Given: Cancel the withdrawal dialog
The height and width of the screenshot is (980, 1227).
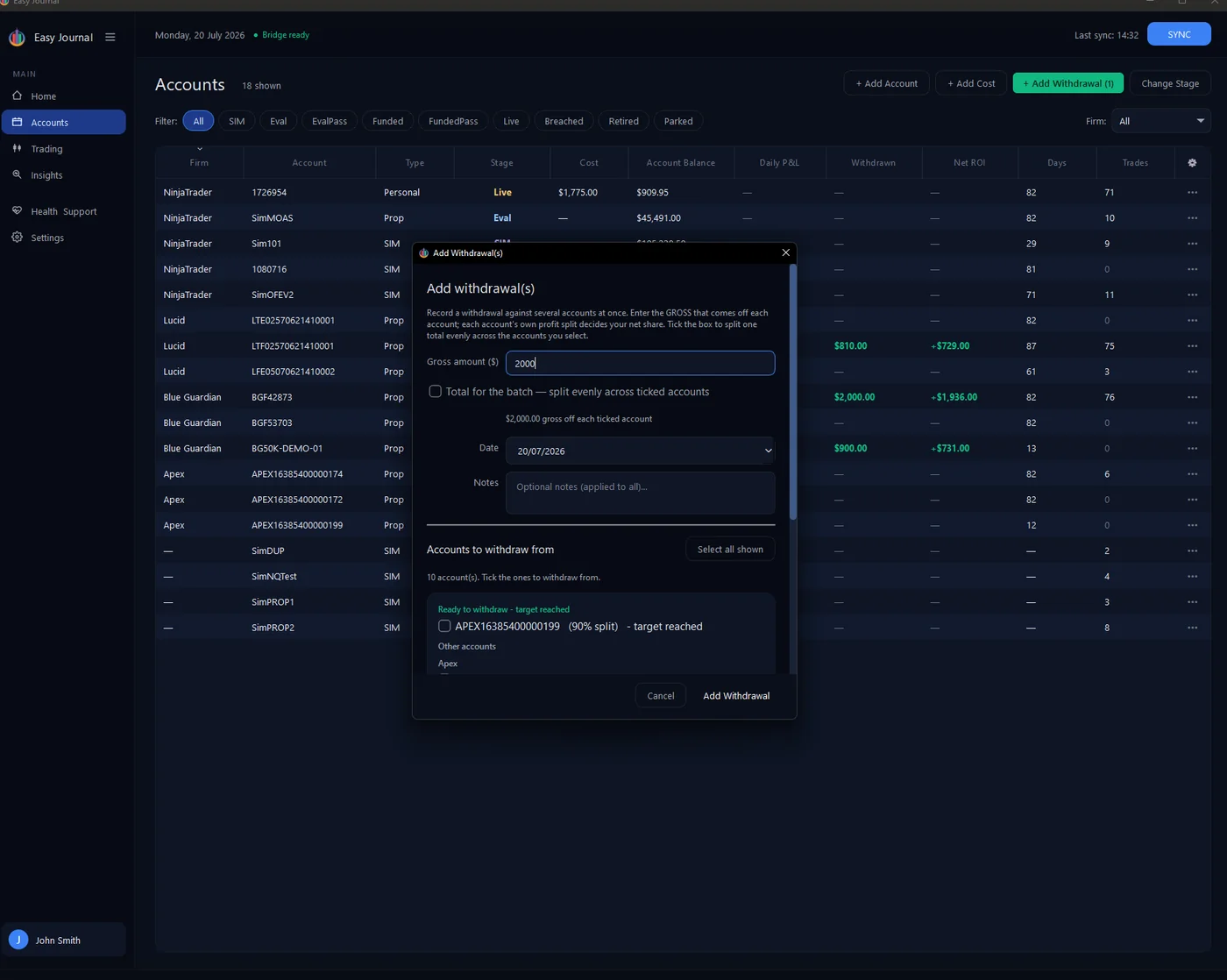Looking at the screenshot, I should [661, 696].
